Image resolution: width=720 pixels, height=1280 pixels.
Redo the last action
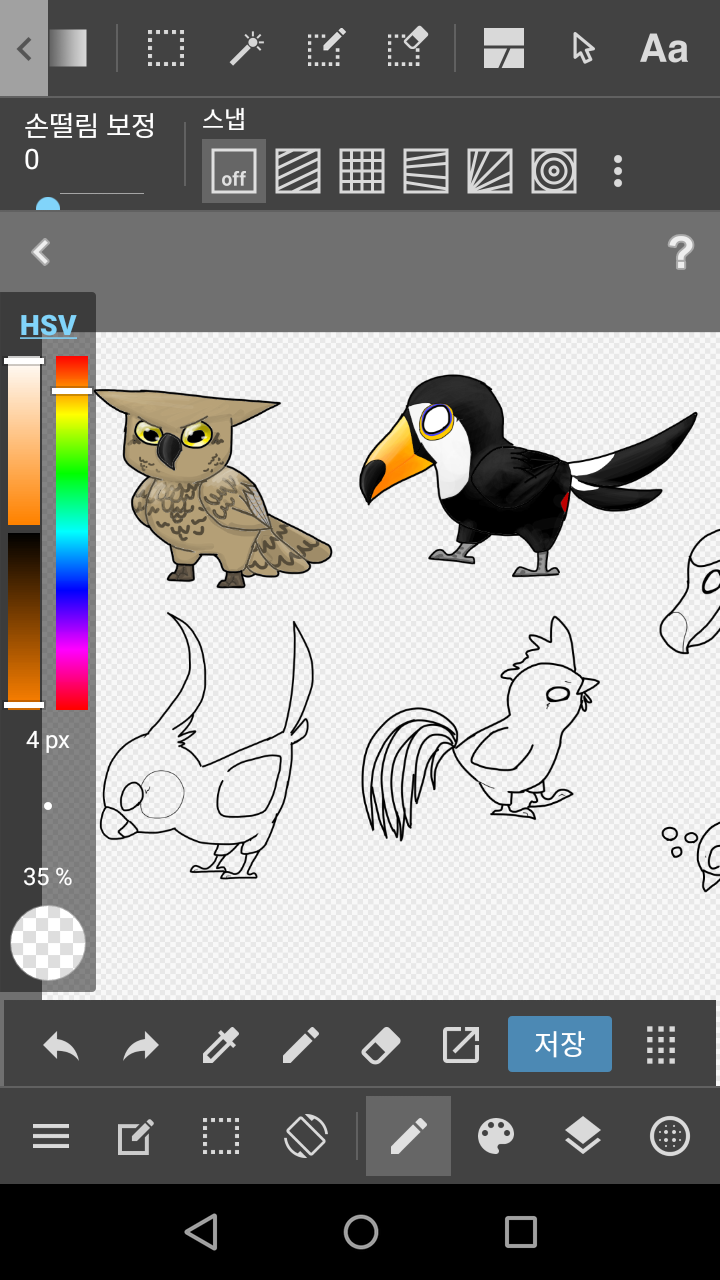(141, 1045)
